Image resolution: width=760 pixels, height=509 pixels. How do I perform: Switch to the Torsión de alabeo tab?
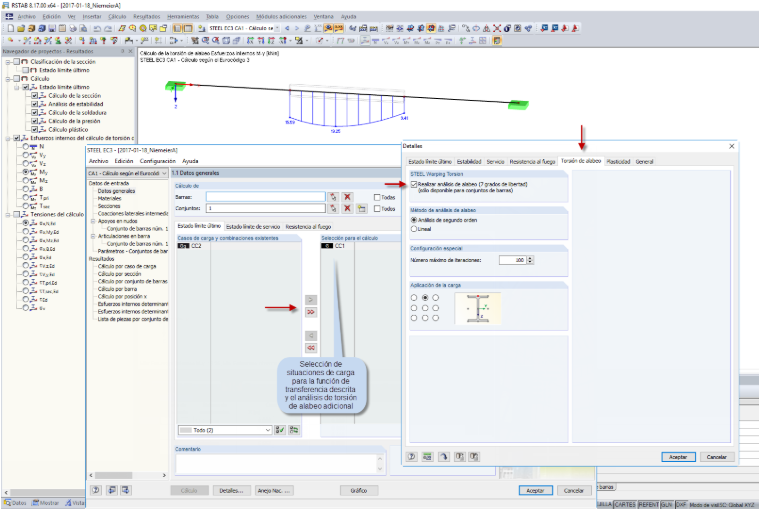click(x=581, y=161)
